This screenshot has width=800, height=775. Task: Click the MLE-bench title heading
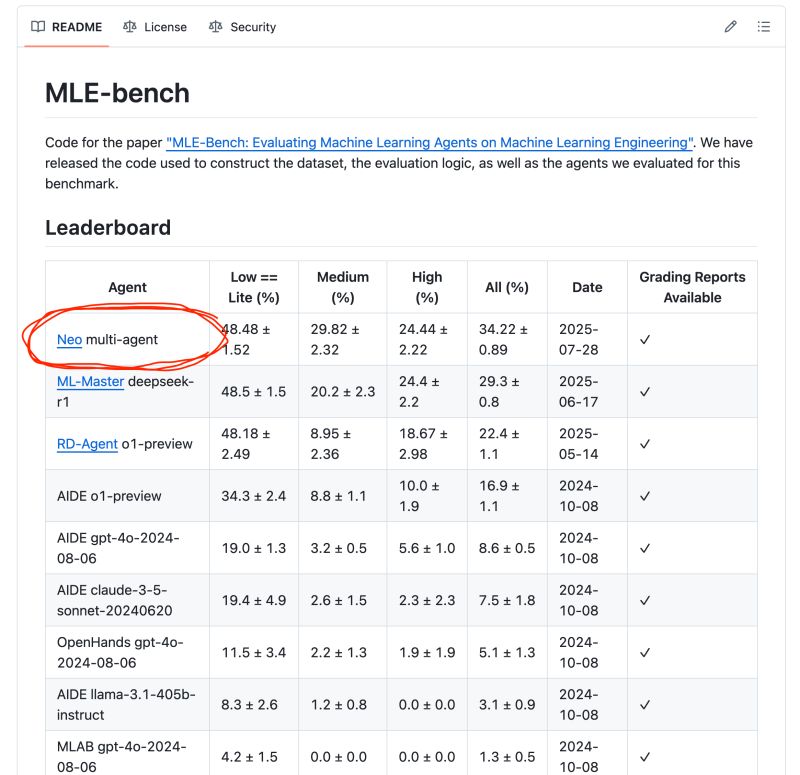coord(117,93)
